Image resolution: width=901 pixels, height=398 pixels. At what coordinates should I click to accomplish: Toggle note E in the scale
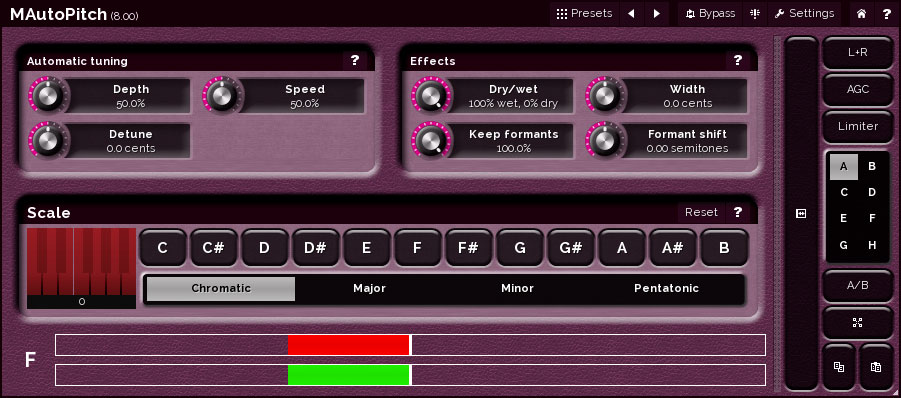click(x=367, y=248)
